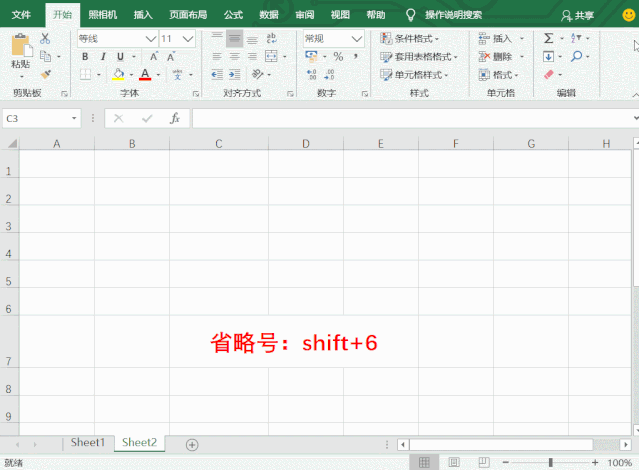Click the Find and Select magnifier
The height and width of the screenshot is (470, 639).
tap(576, 56)
